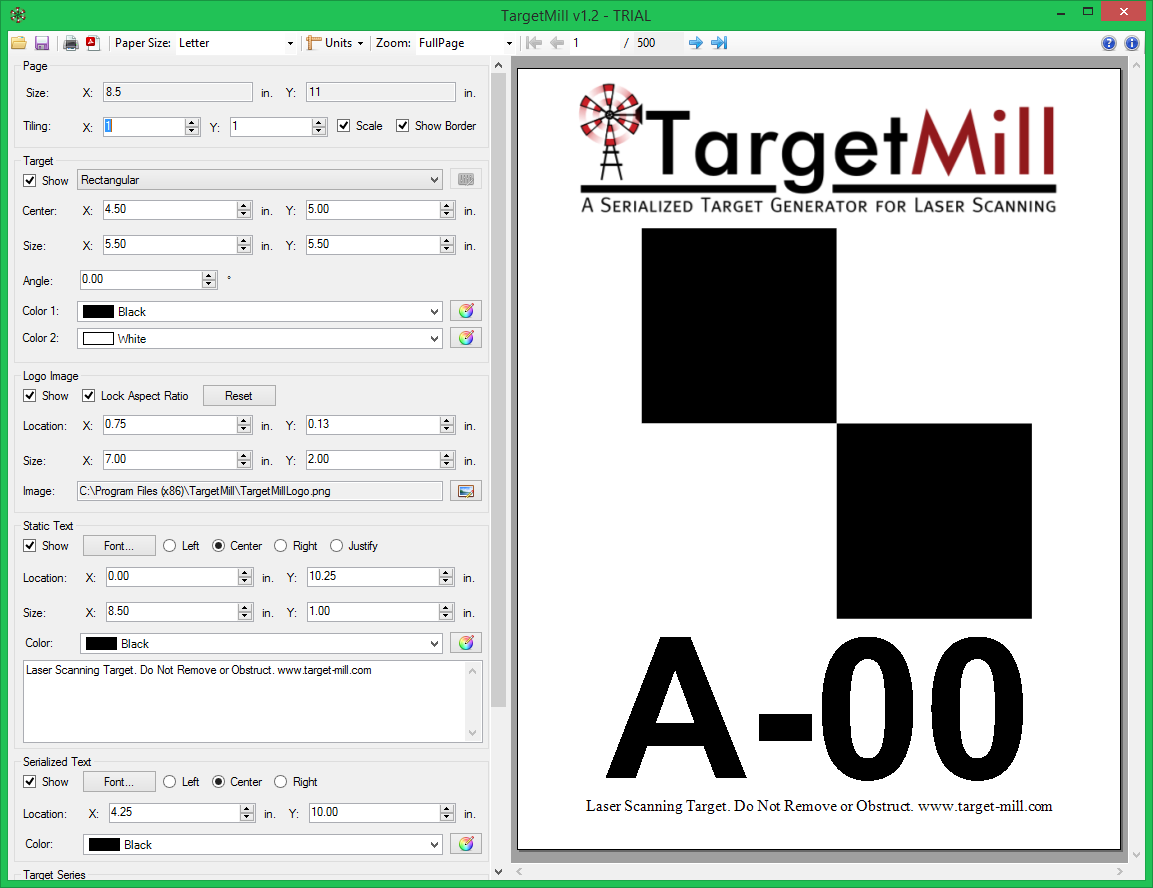
Task: Toggle the Show Border checkbox
Action: point(402,126)
